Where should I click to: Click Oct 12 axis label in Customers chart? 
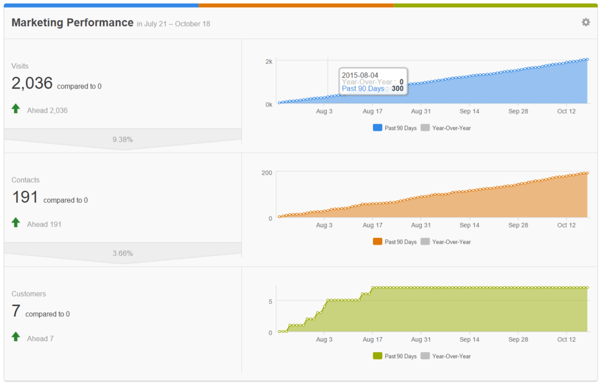[x=566, y=339]
